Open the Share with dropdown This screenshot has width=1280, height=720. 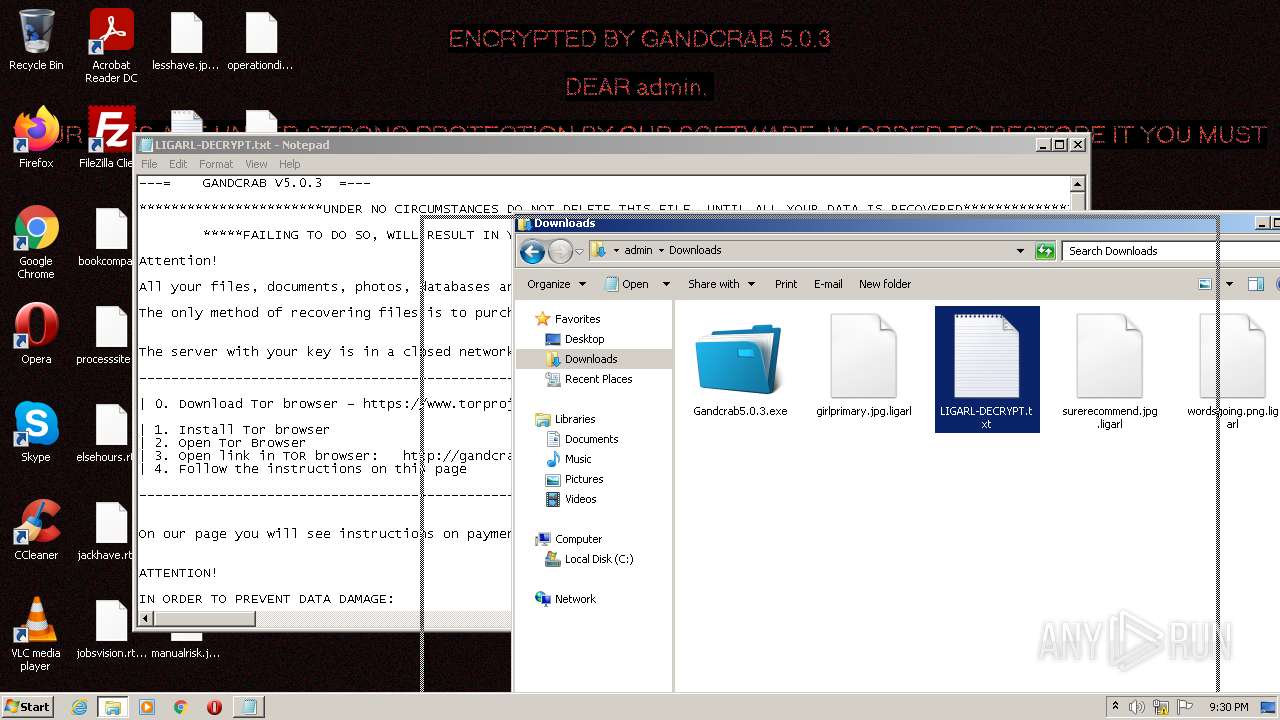click(721, 284)
